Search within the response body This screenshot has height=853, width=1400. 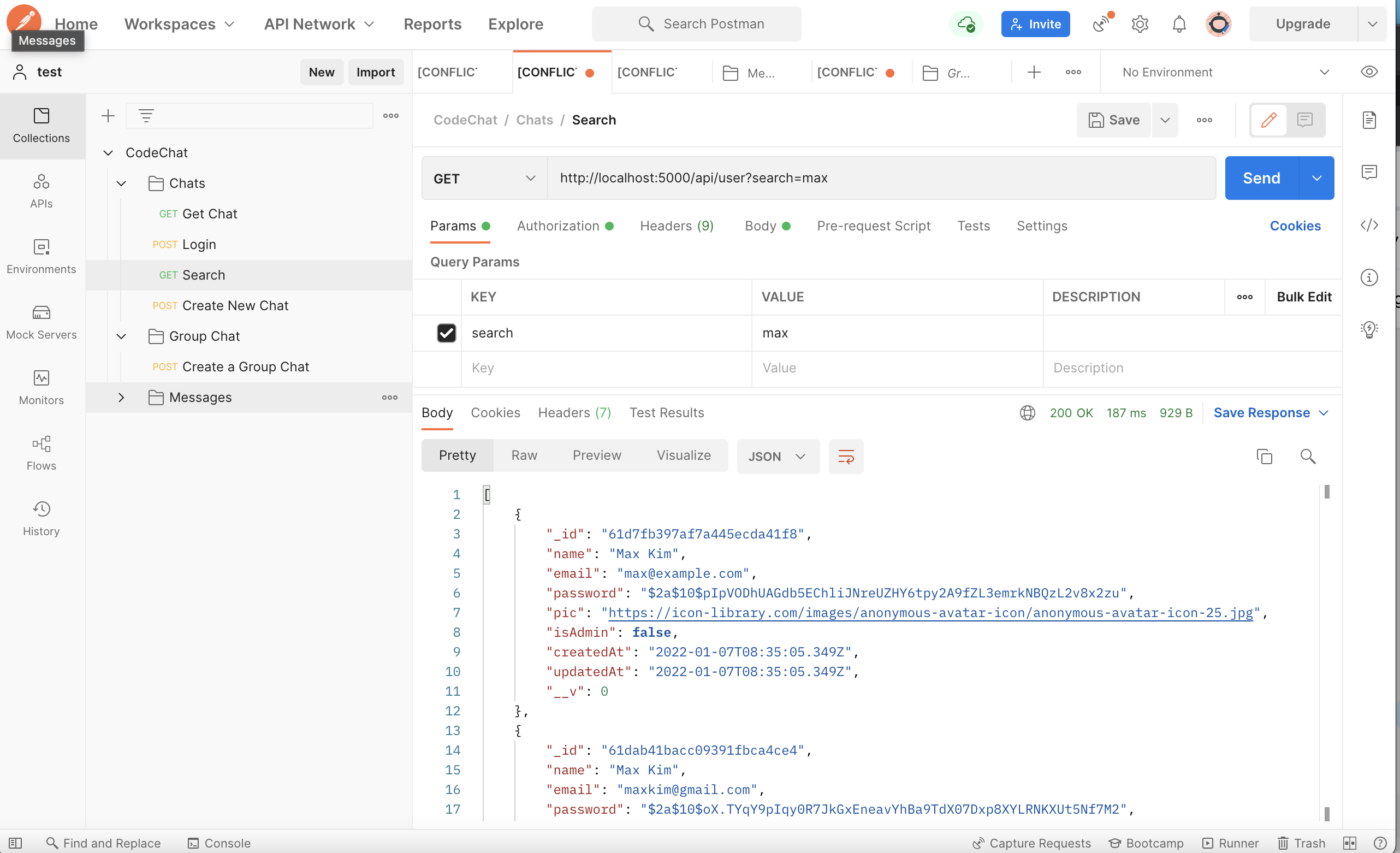tap(1308, 457)
